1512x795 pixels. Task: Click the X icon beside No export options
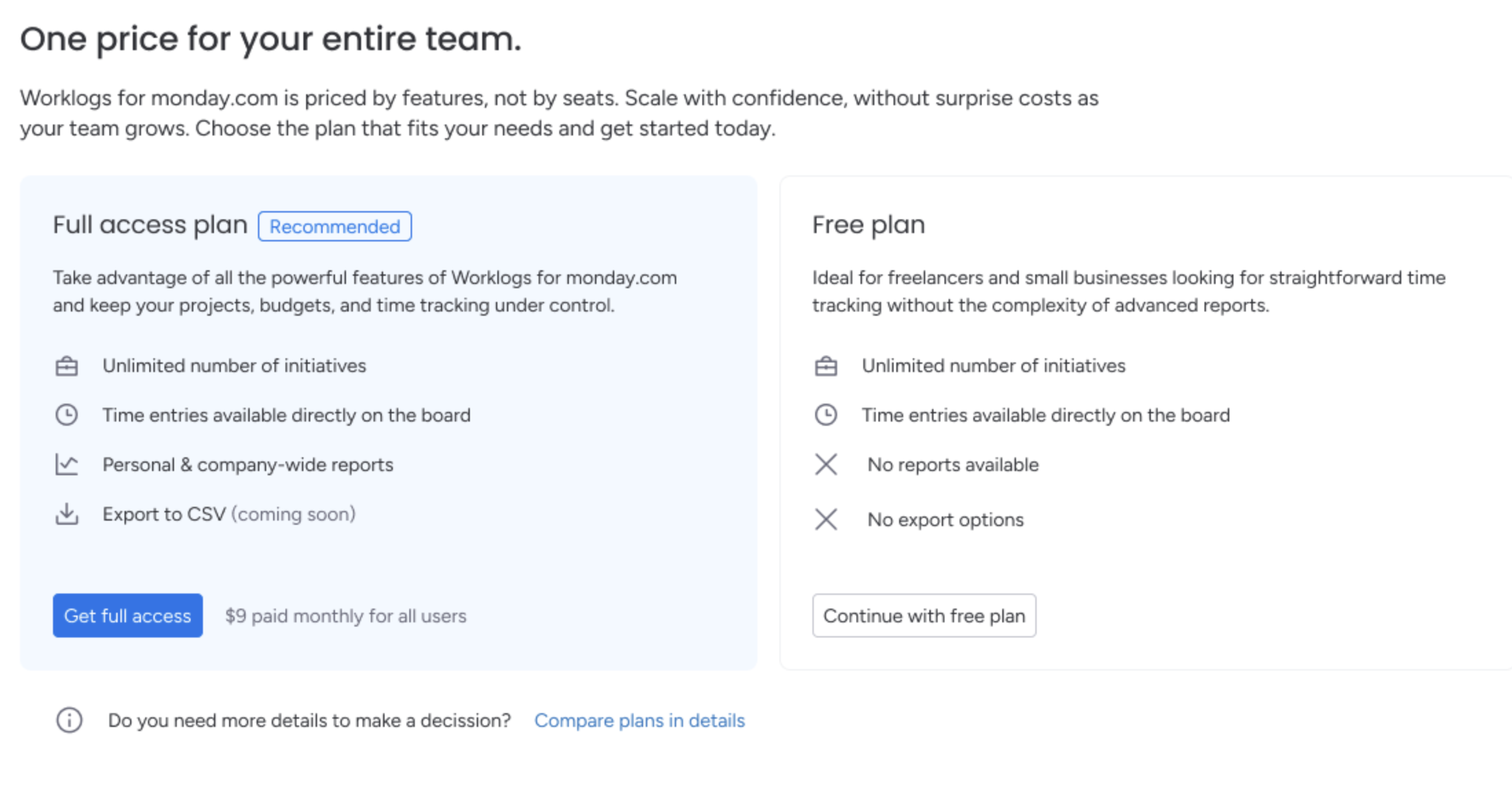826,519
